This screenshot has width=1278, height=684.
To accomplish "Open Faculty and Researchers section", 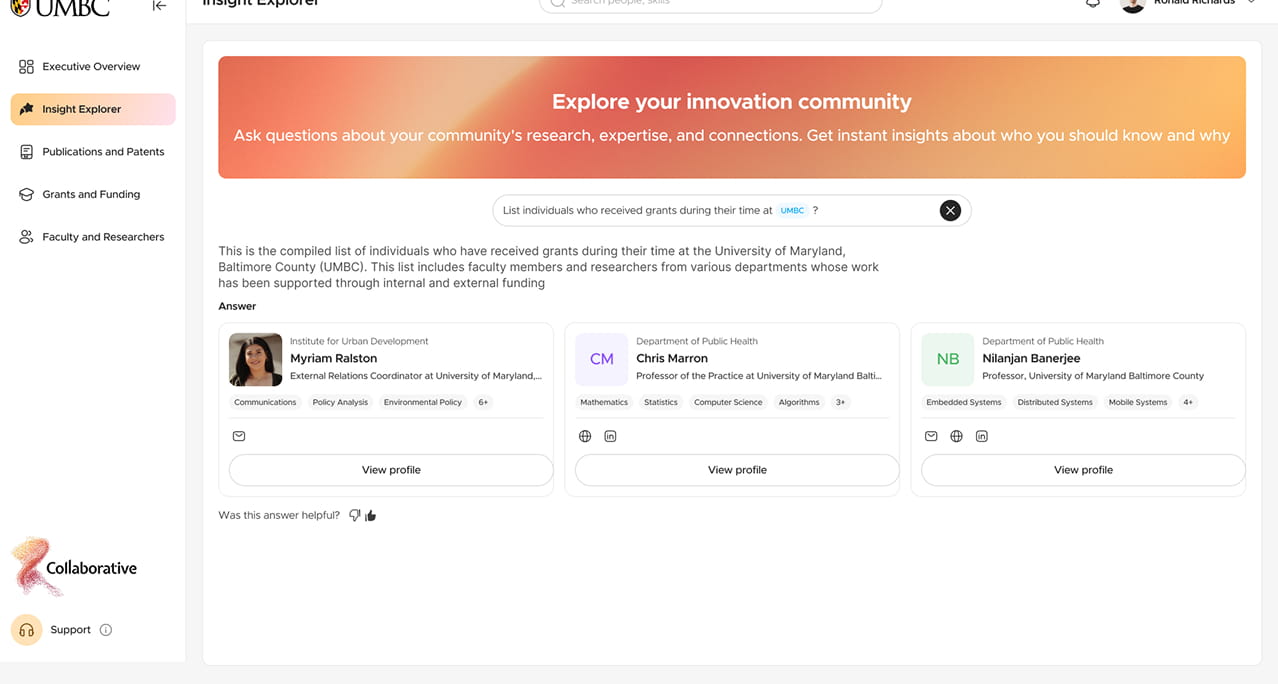I will click(93, 237).
